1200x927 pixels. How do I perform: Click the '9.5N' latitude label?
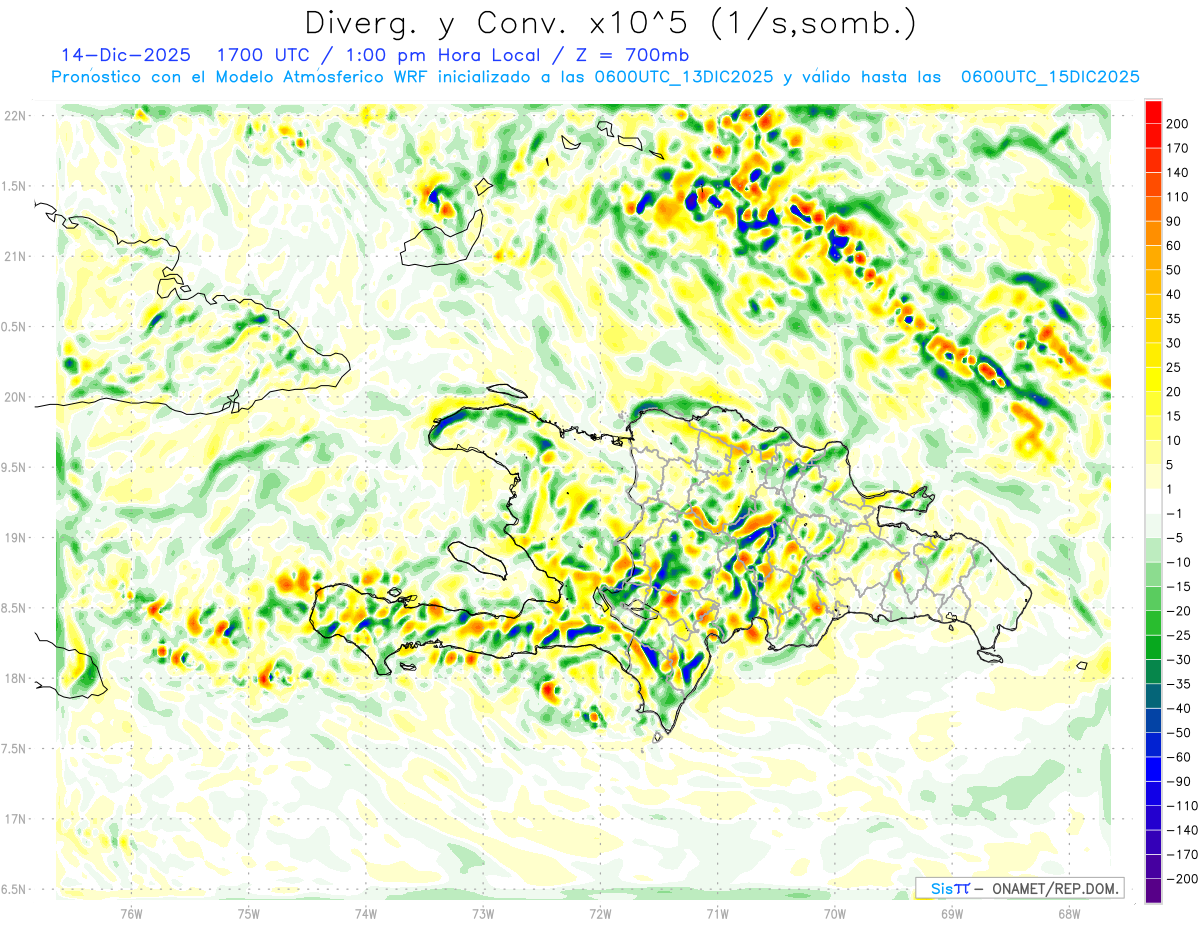click(x=14, y=467)
